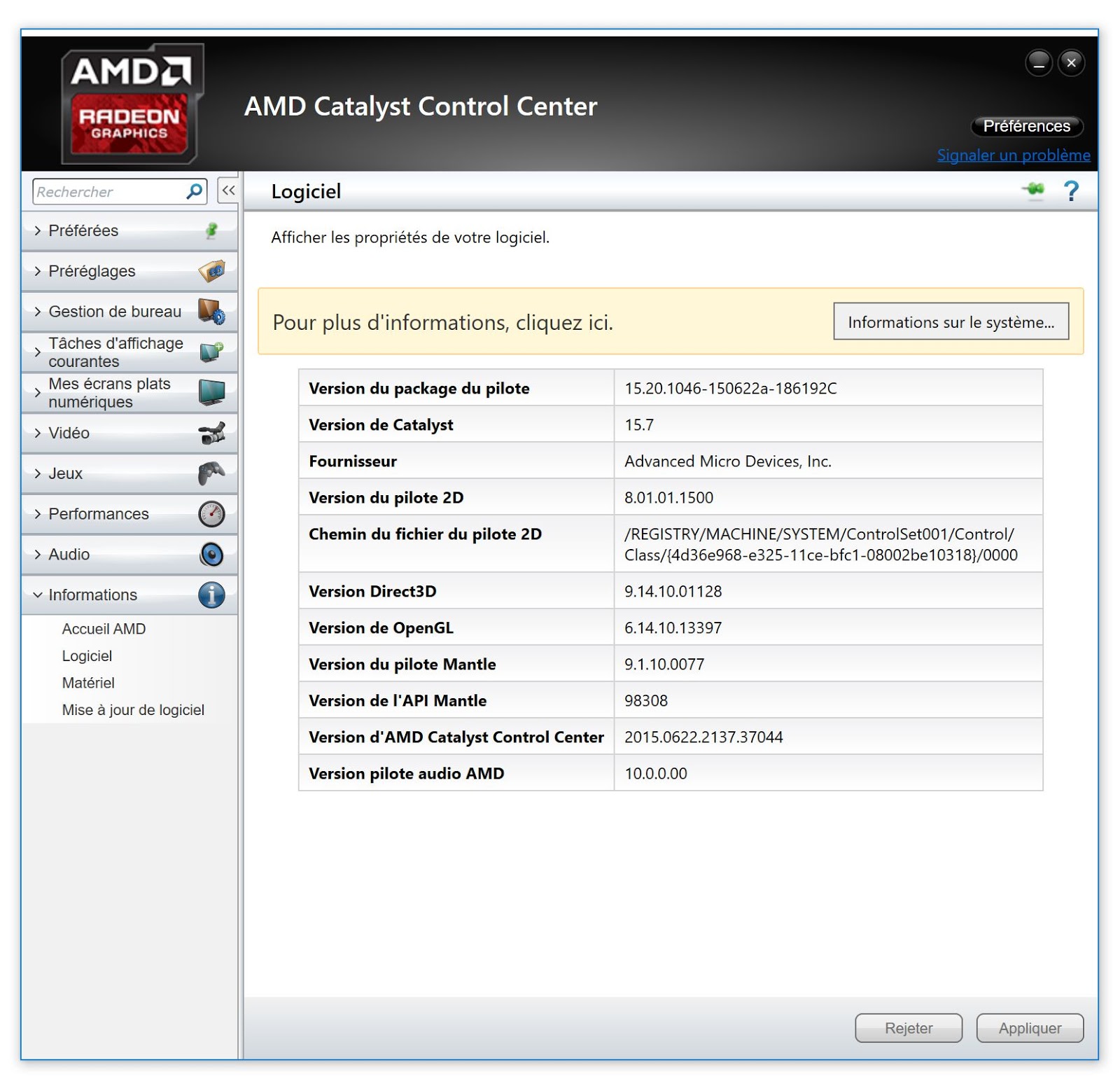The image size is (1120, 1082).
Task: Click Advanced Micro Devices, Inc. value
Action: (728, 462)
